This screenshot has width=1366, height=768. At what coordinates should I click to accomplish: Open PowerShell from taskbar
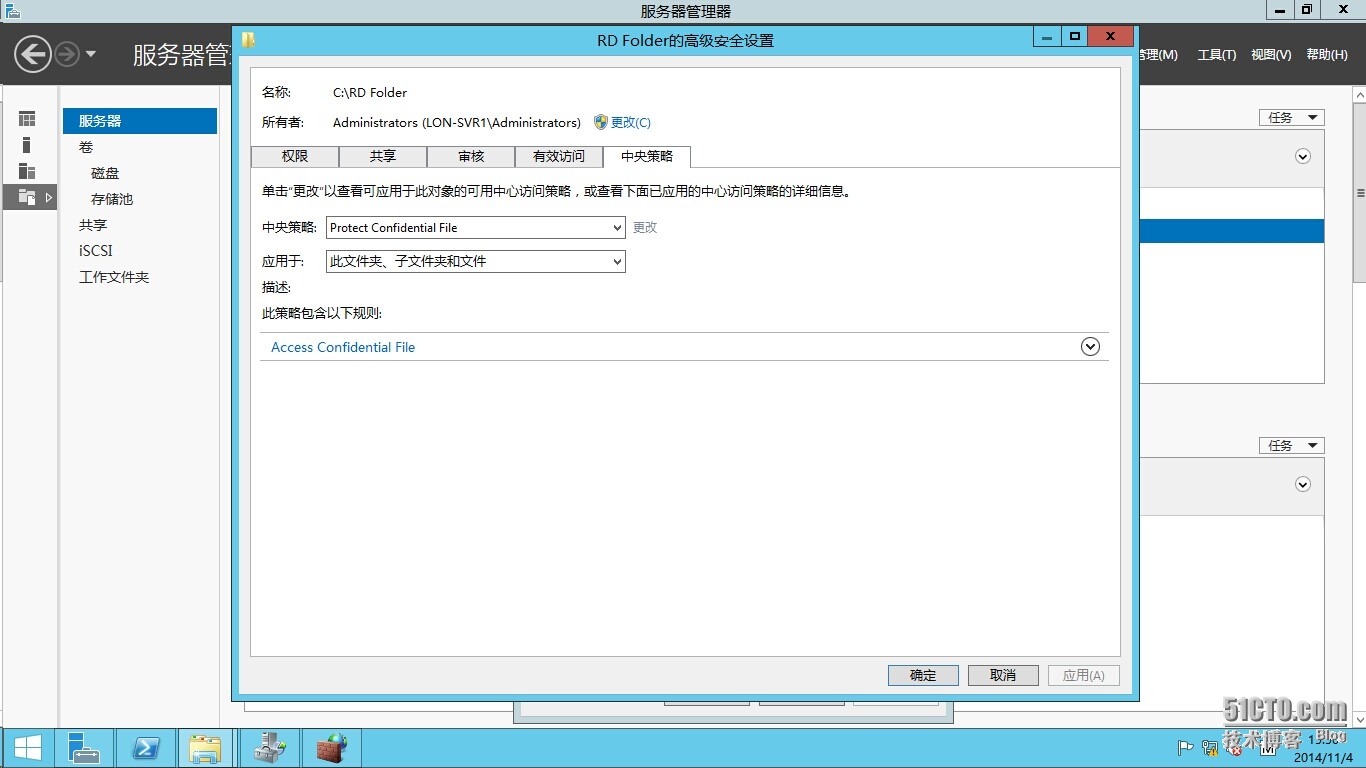click(146, 748)
